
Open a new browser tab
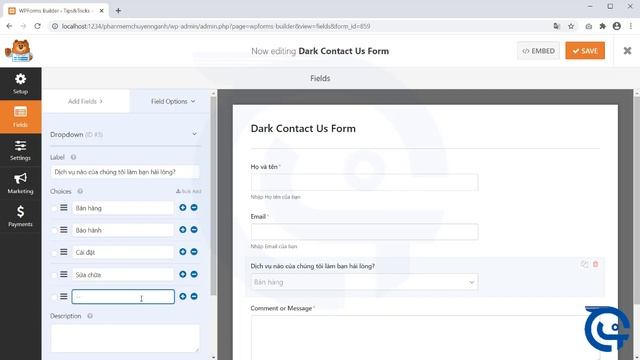[118, 11]
